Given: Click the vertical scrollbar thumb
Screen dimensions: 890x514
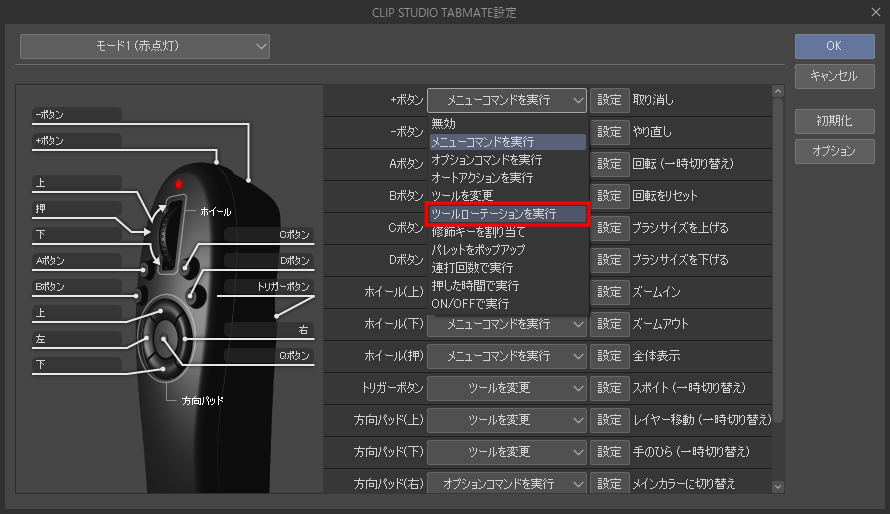Looking at the screenshot, I should [778, 260].
